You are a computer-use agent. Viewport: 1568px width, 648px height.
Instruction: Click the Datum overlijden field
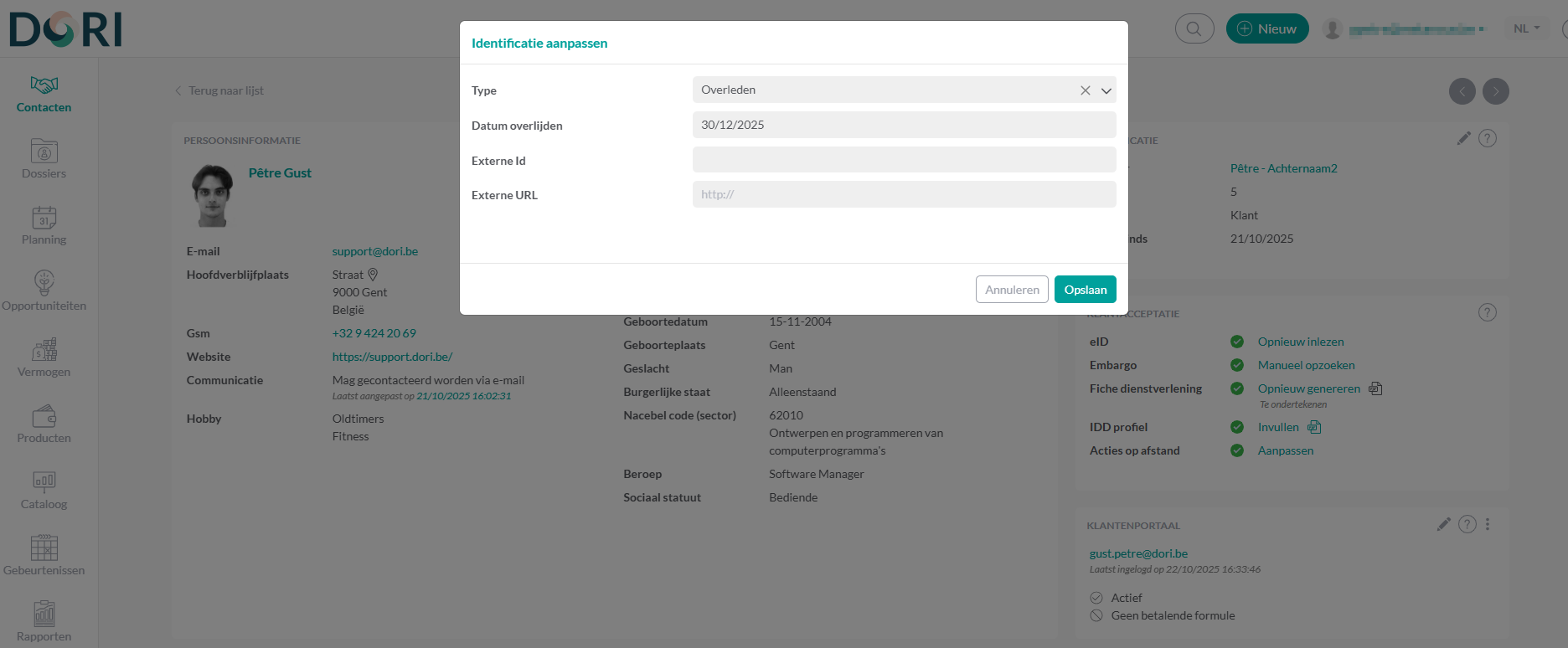903,125
